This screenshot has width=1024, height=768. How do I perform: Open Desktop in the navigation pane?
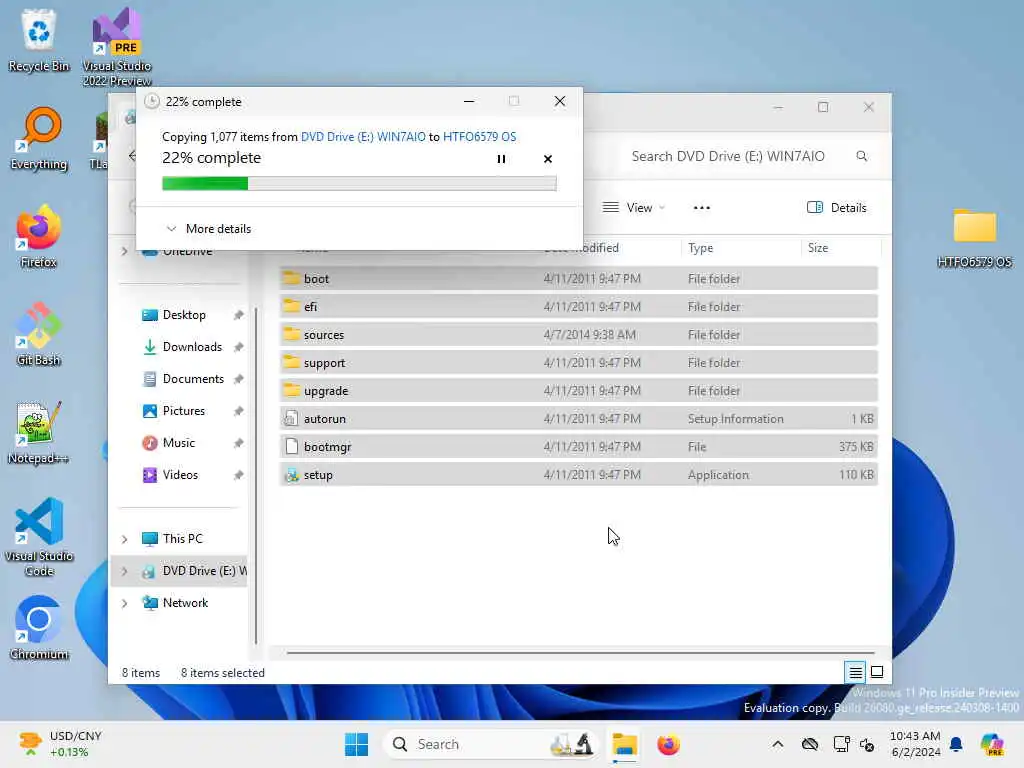pos(184,315)
